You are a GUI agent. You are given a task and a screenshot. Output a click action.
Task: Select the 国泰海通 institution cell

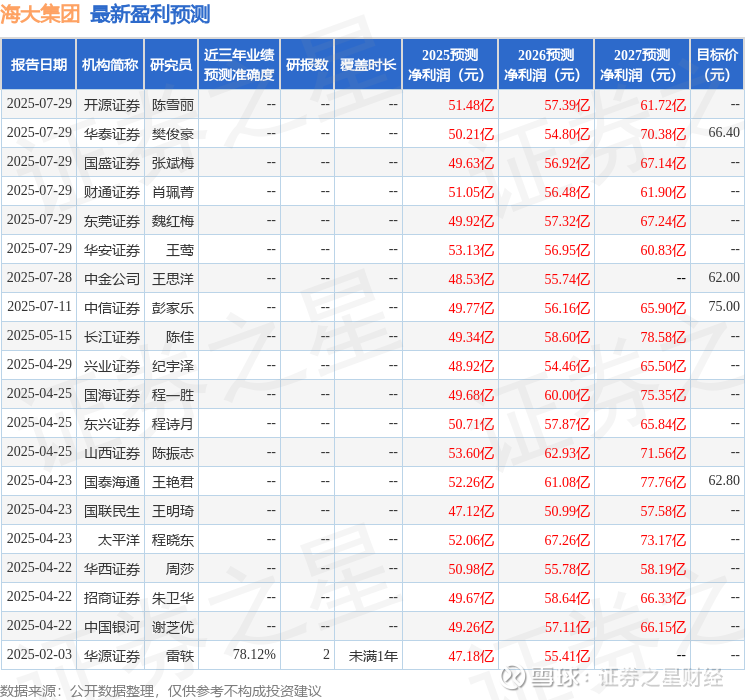tap(112, 482)
